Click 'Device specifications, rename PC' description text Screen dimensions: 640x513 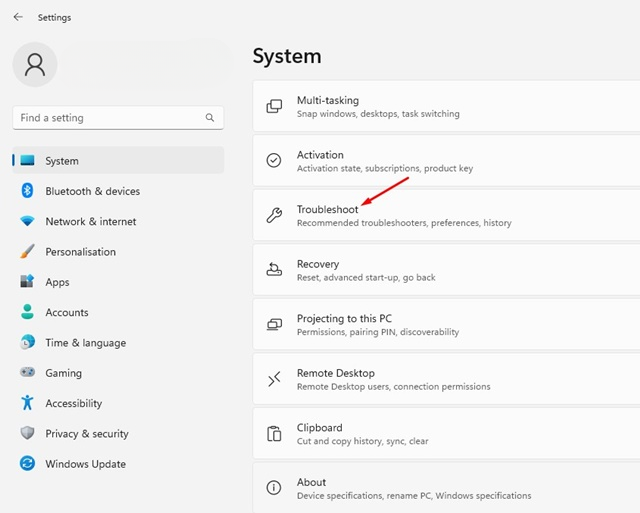[414, 495]
